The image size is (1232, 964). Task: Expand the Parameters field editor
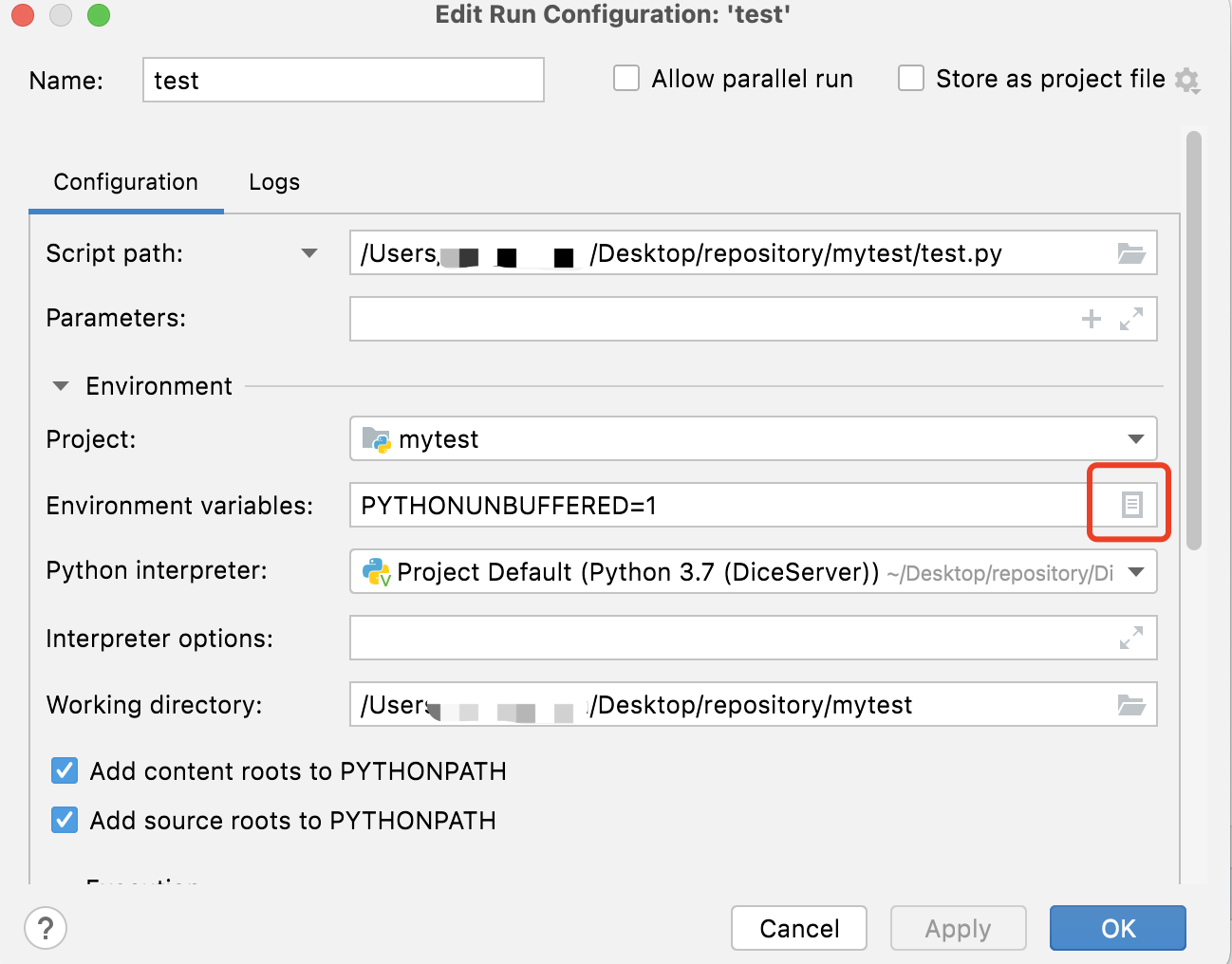(x=1131, y=319)
